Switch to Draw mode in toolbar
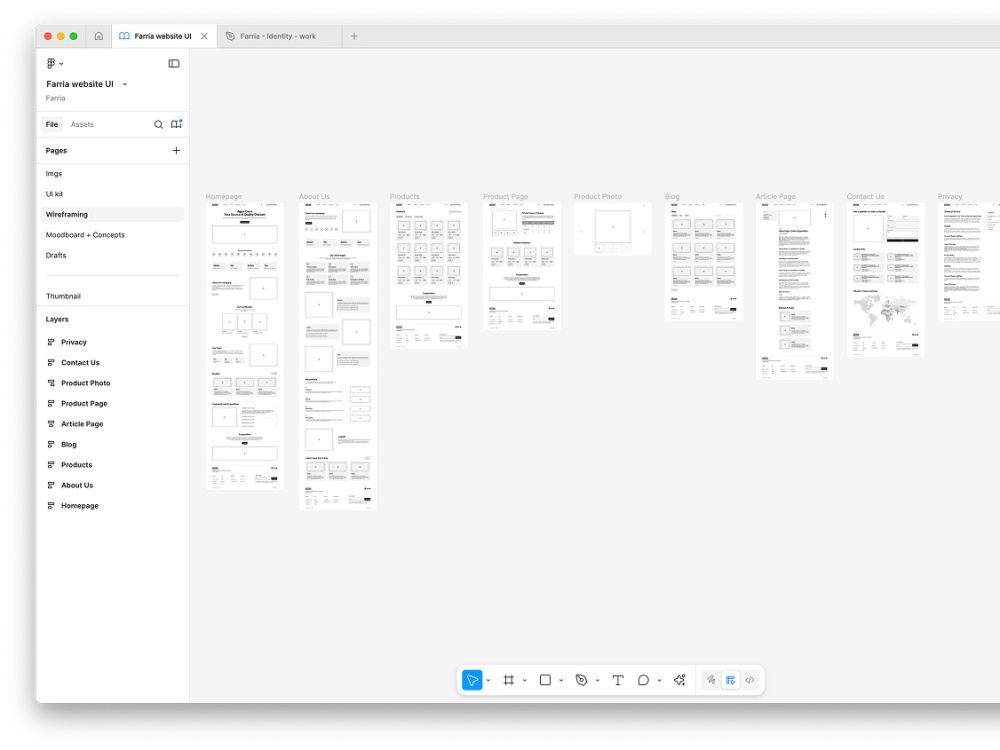The width and height of the screenshot is (1000, 750). (711, 680)
